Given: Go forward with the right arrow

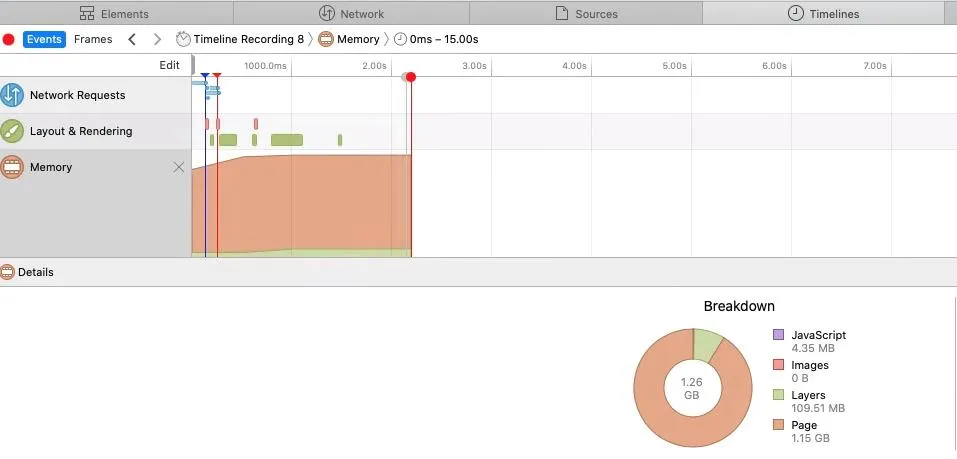Looking at the screenshot, I should pyautogui.click(x=156, y=40).
